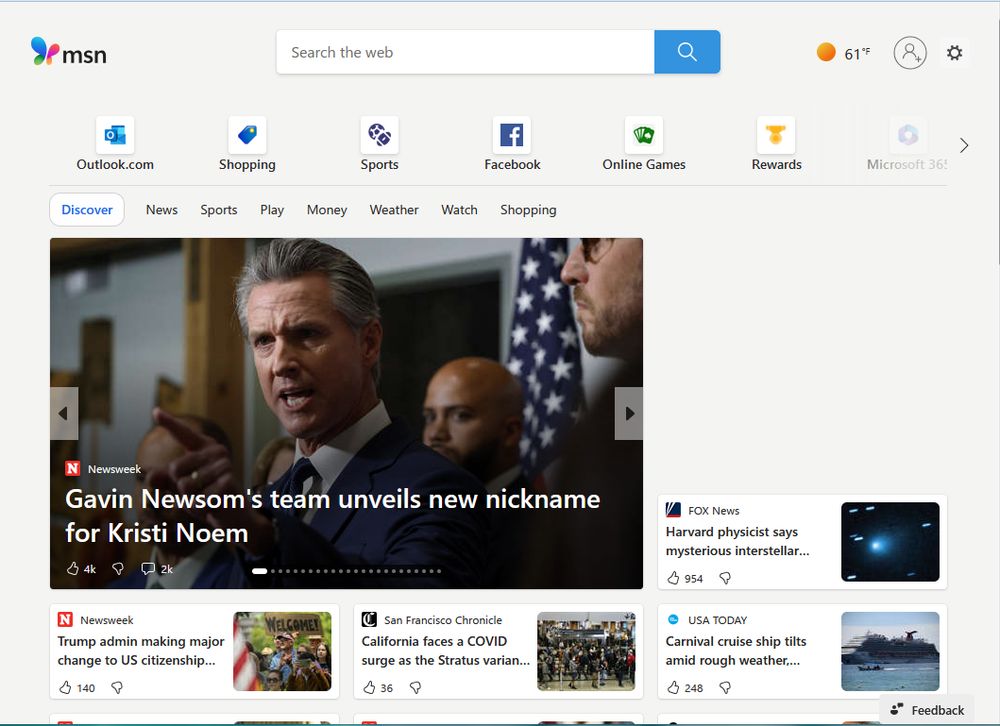This screenshot has height=726, width=1000.
Task: Click the MSN butterfly logo
Action: point(68,52)
